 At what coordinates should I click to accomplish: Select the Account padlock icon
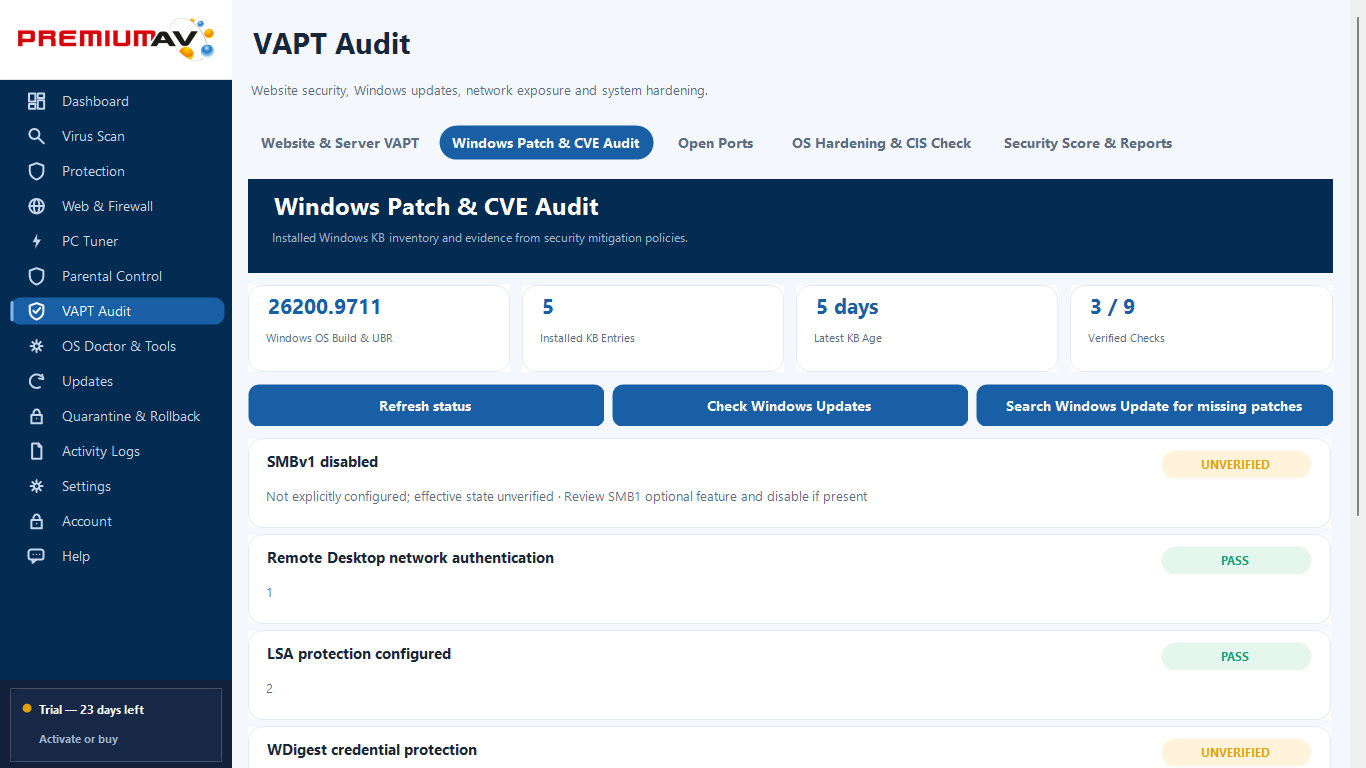point(37,521)
